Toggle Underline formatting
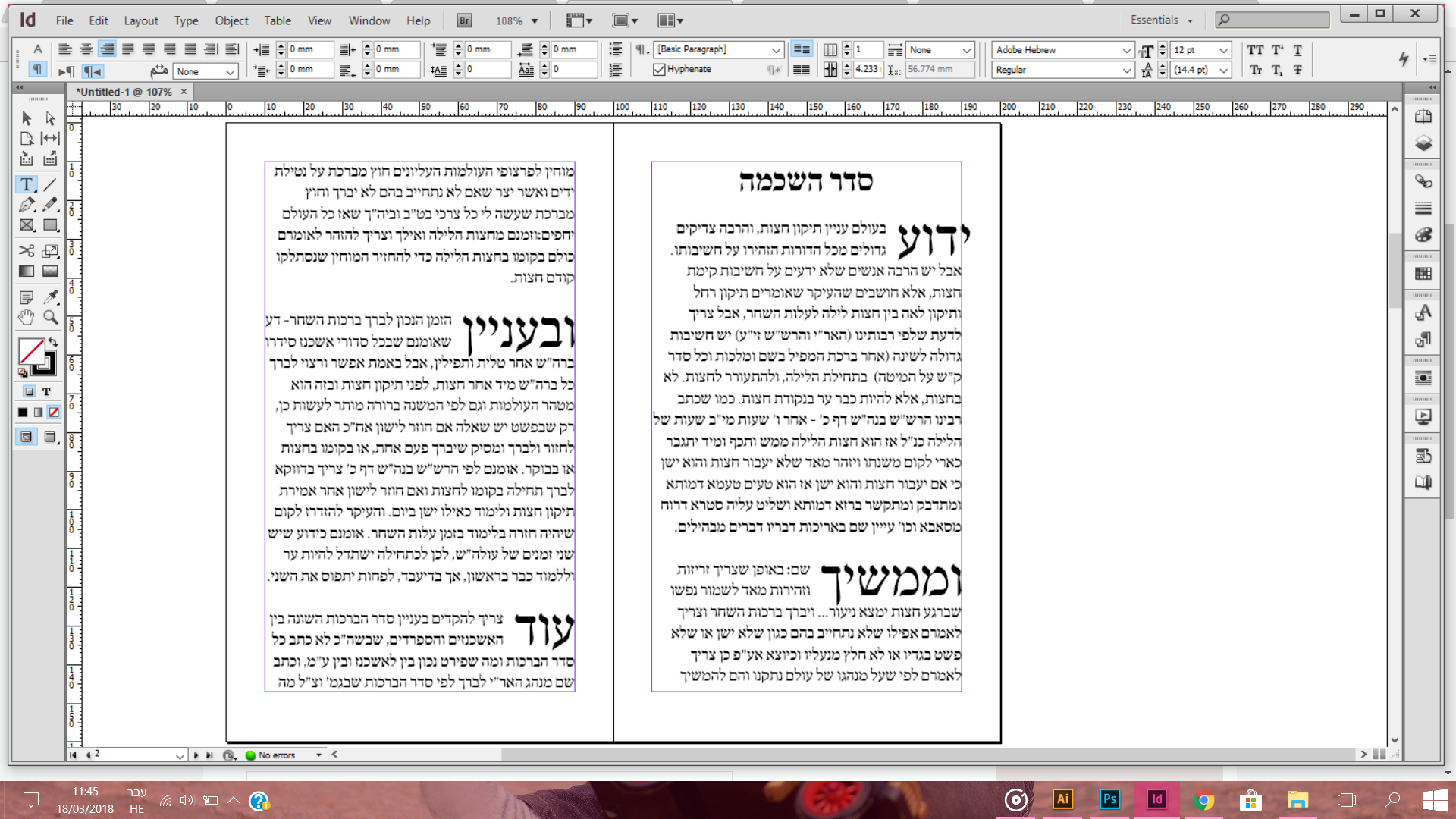This screenshot has width=1456, height=819. coord(1298,50)
